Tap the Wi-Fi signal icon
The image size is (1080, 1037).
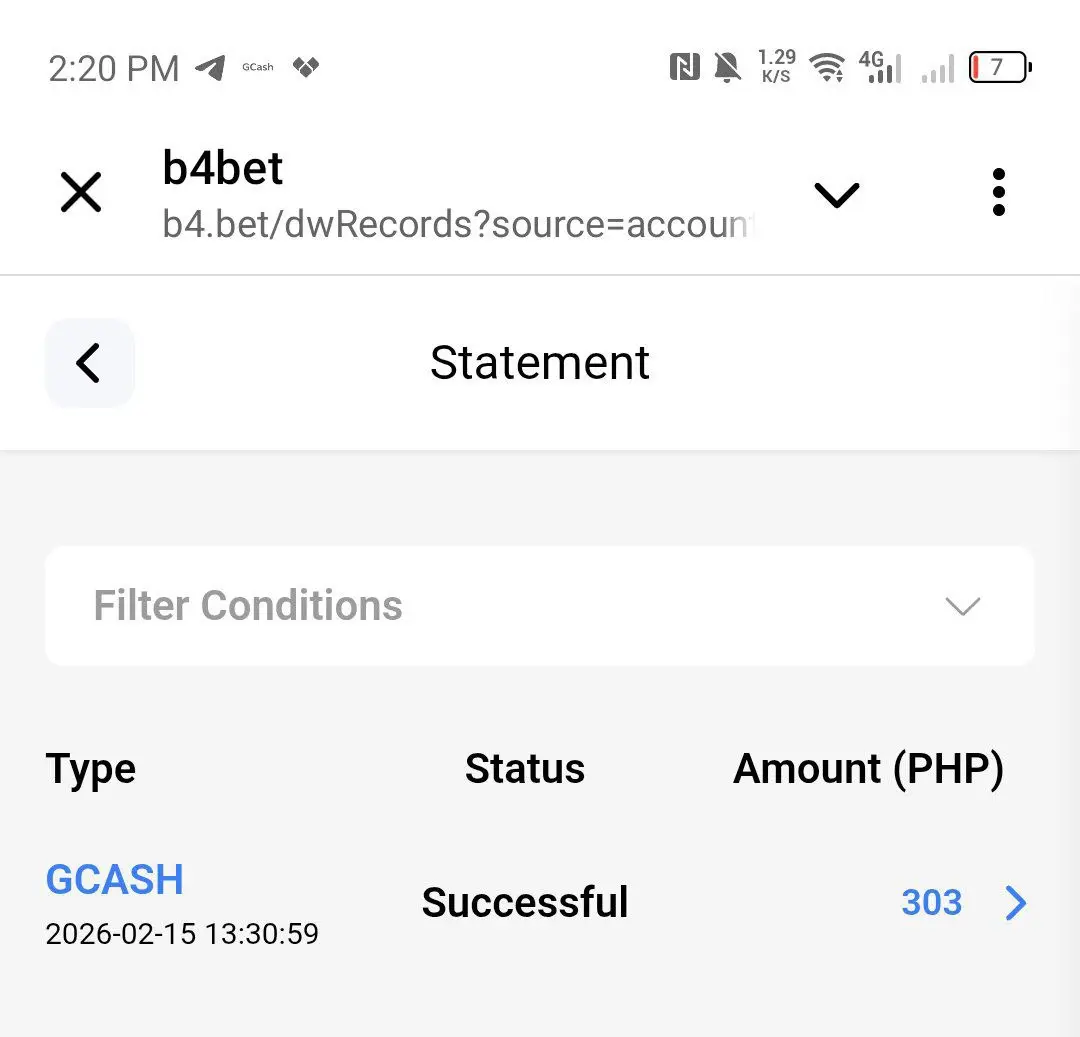tap(827, 67)
